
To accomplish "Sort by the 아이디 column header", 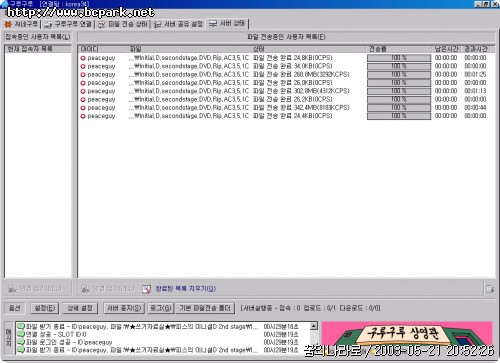I will coord(103,49).
